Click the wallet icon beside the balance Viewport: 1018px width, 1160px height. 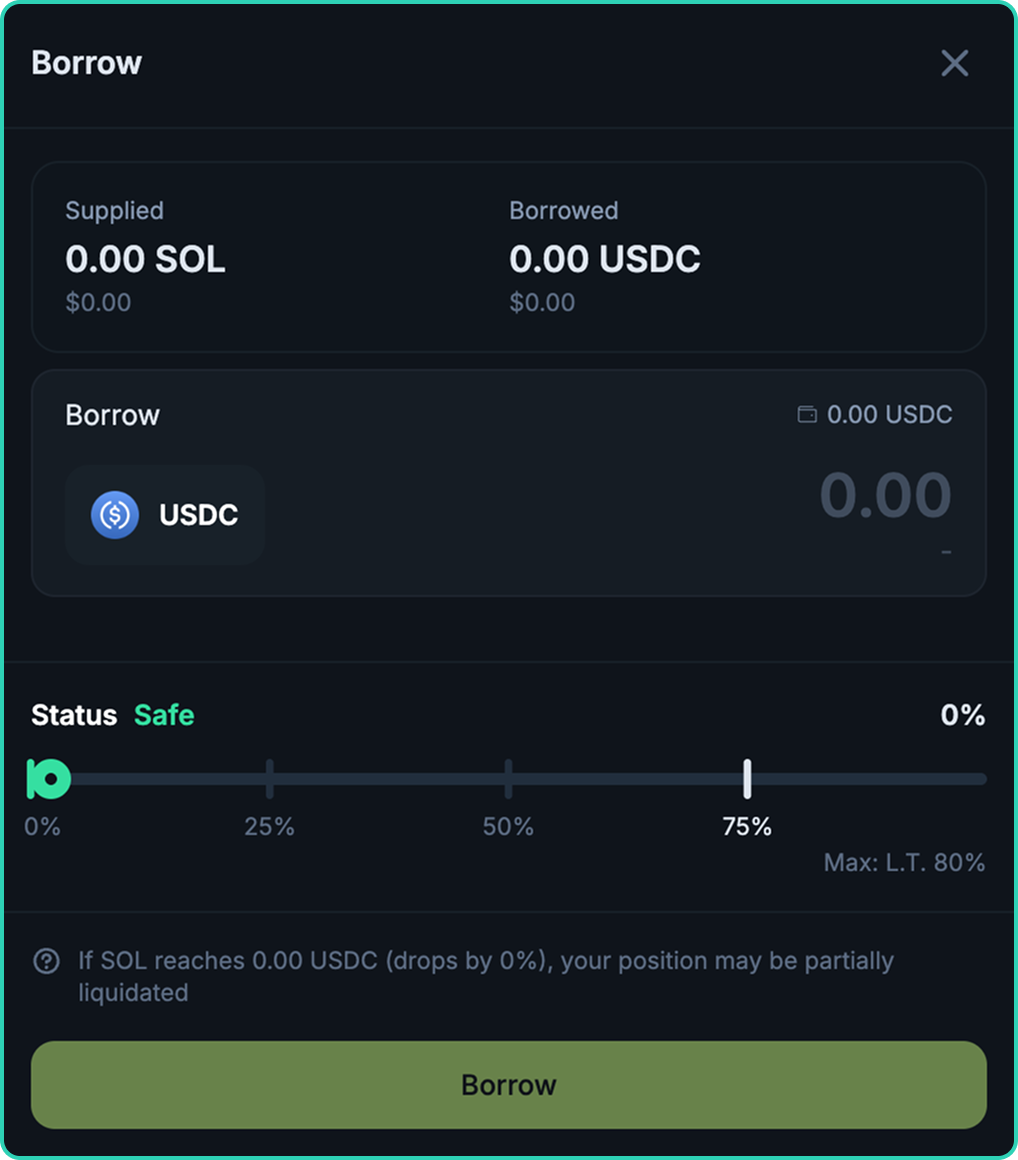tap(806, 414)
